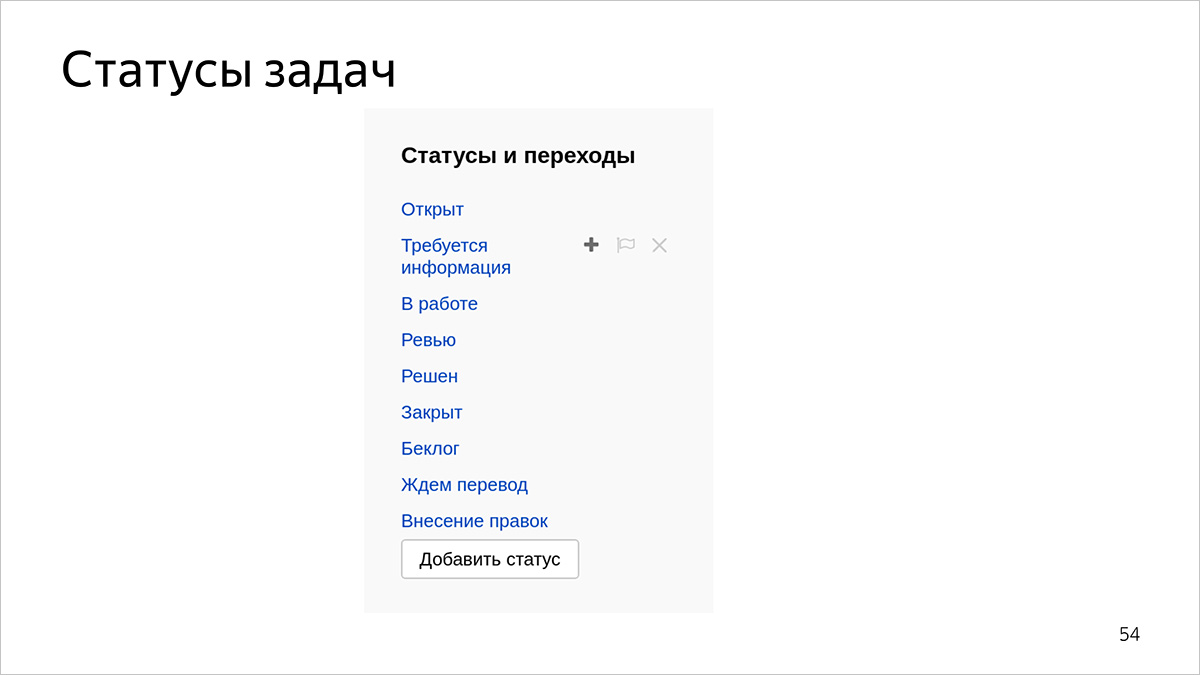Open the Внесение правок status
The width and height of the screenshot is (1200, 675).
(x=474, y=520)
